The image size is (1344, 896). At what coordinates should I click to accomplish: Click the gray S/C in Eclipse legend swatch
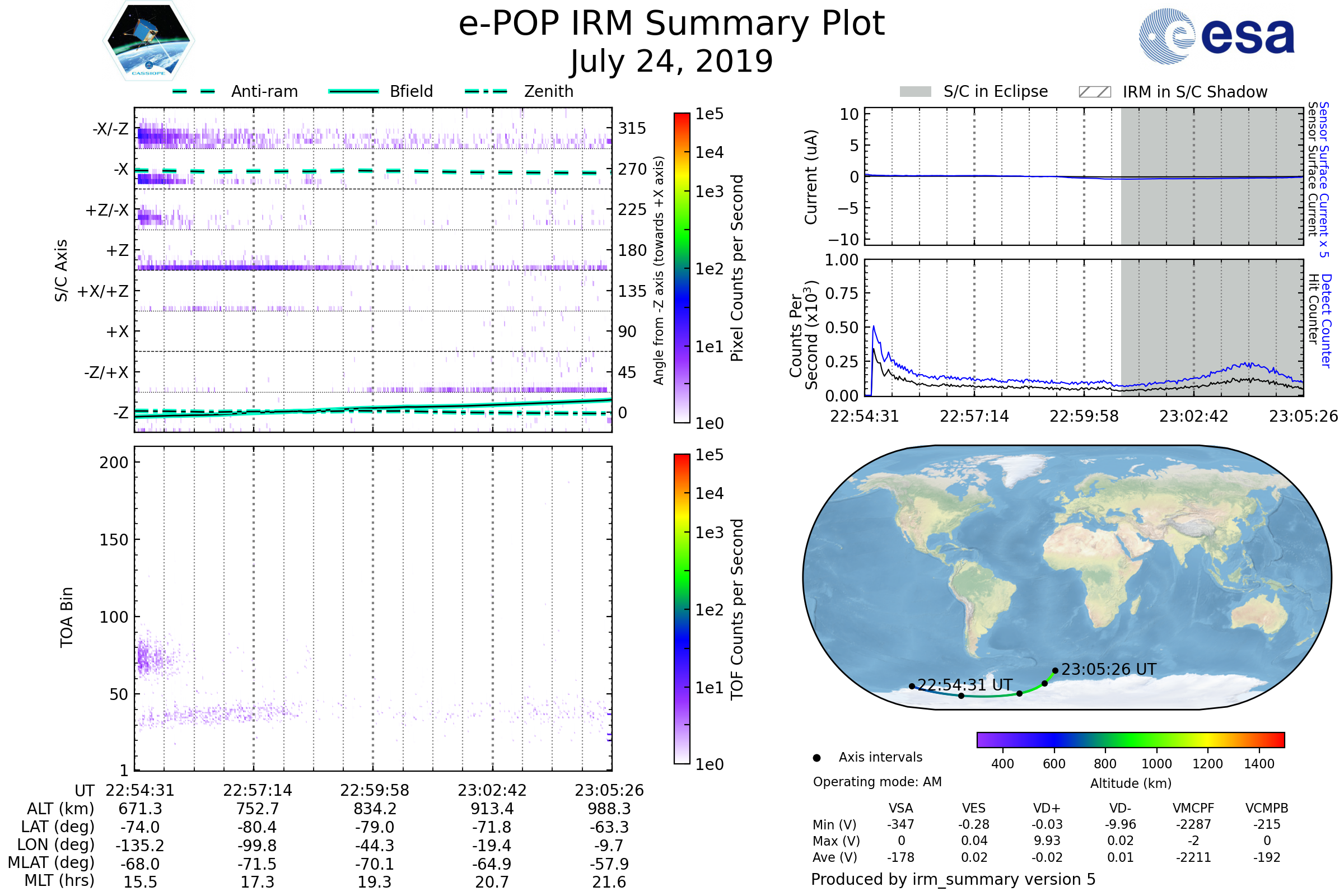pyautogui.click(x=915, y=92)
